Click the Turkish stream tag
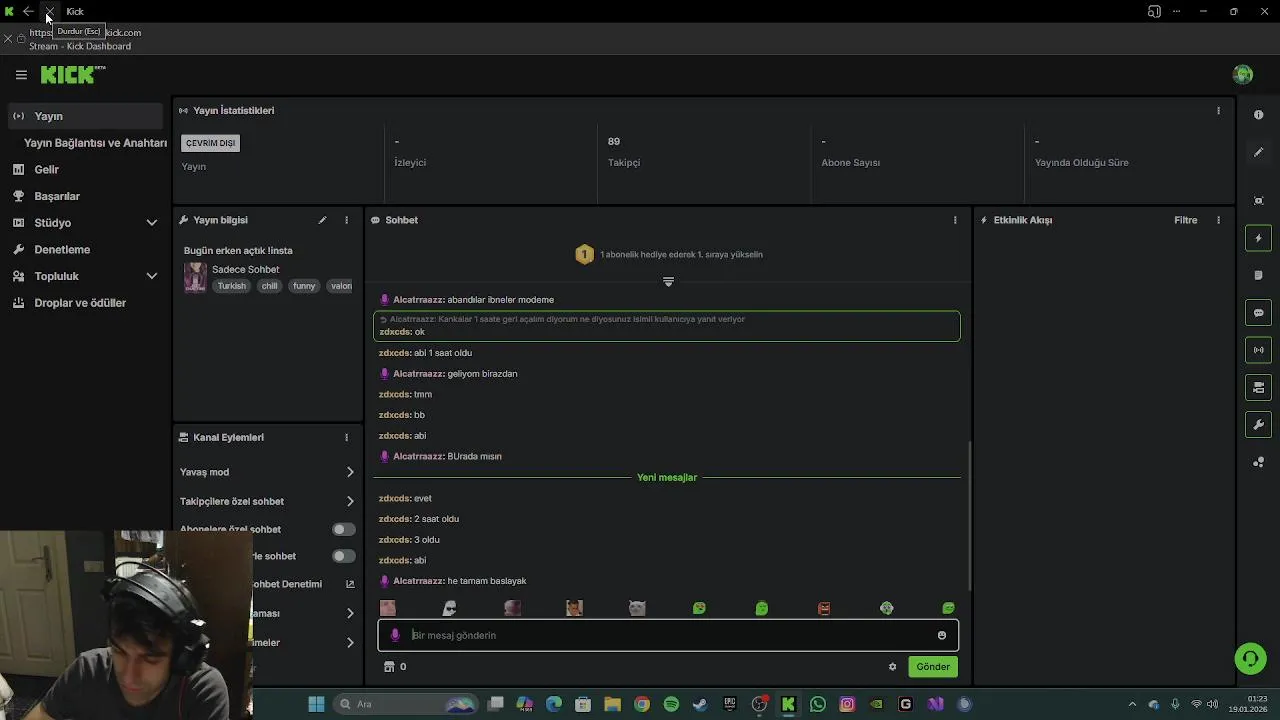Viewport: 1280px width, 720px height. coord(232,286)
